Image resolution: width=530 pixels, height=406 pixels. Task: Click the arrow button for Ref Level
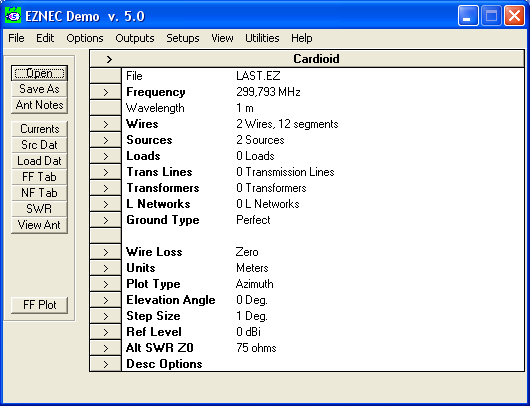pyautogui.click(x=106, y=332)
